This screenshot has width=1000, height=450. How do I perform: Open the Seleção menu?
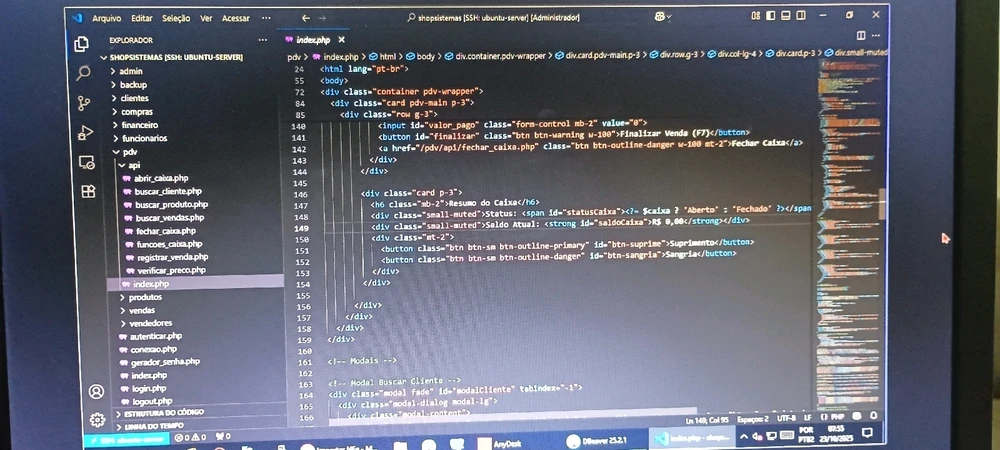point(175,18)
